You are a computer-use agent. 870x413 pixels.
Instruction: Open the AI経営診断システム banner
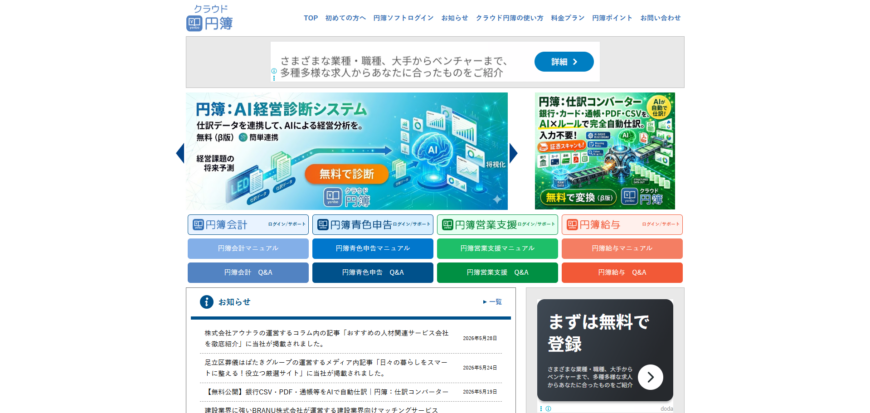[x=347, y=151]
